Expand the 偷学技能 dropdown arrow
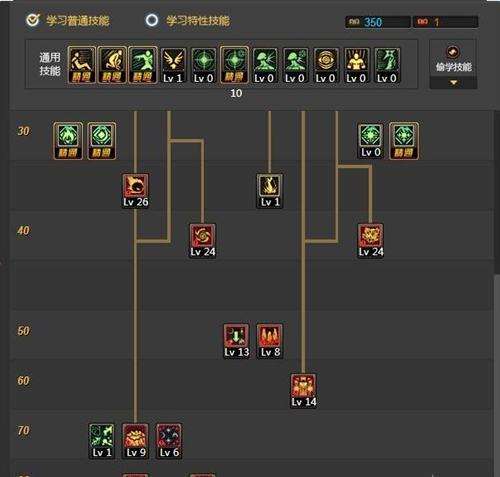 [453, 83]
